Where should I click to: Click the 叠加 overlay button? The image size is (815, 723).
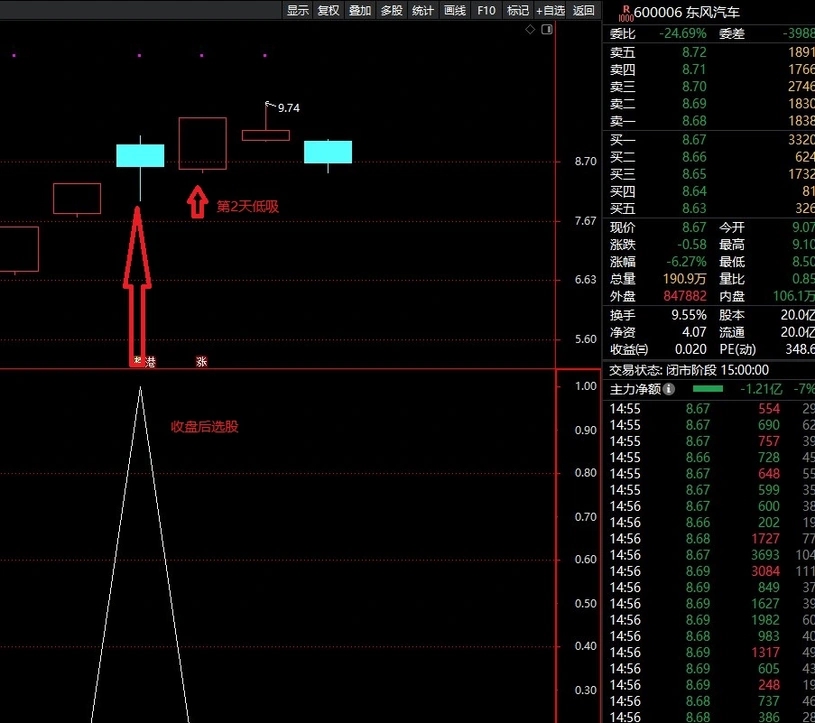360,11
